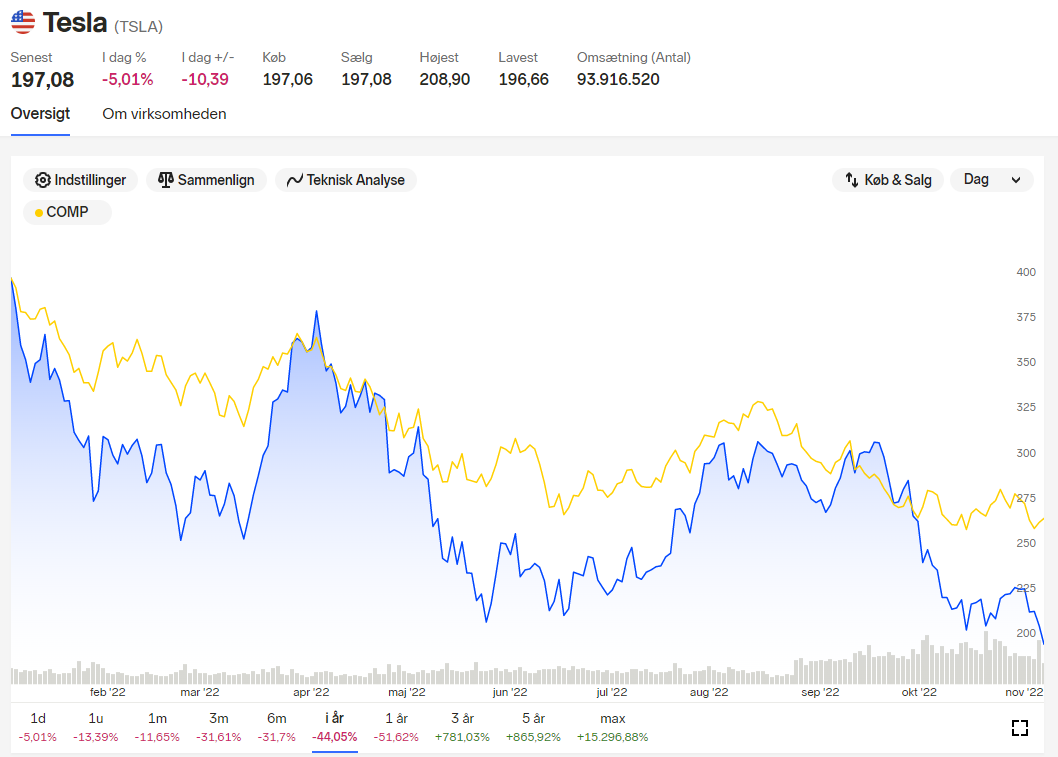Click the Dag dropdown chevron arrow

[1015, 180]
